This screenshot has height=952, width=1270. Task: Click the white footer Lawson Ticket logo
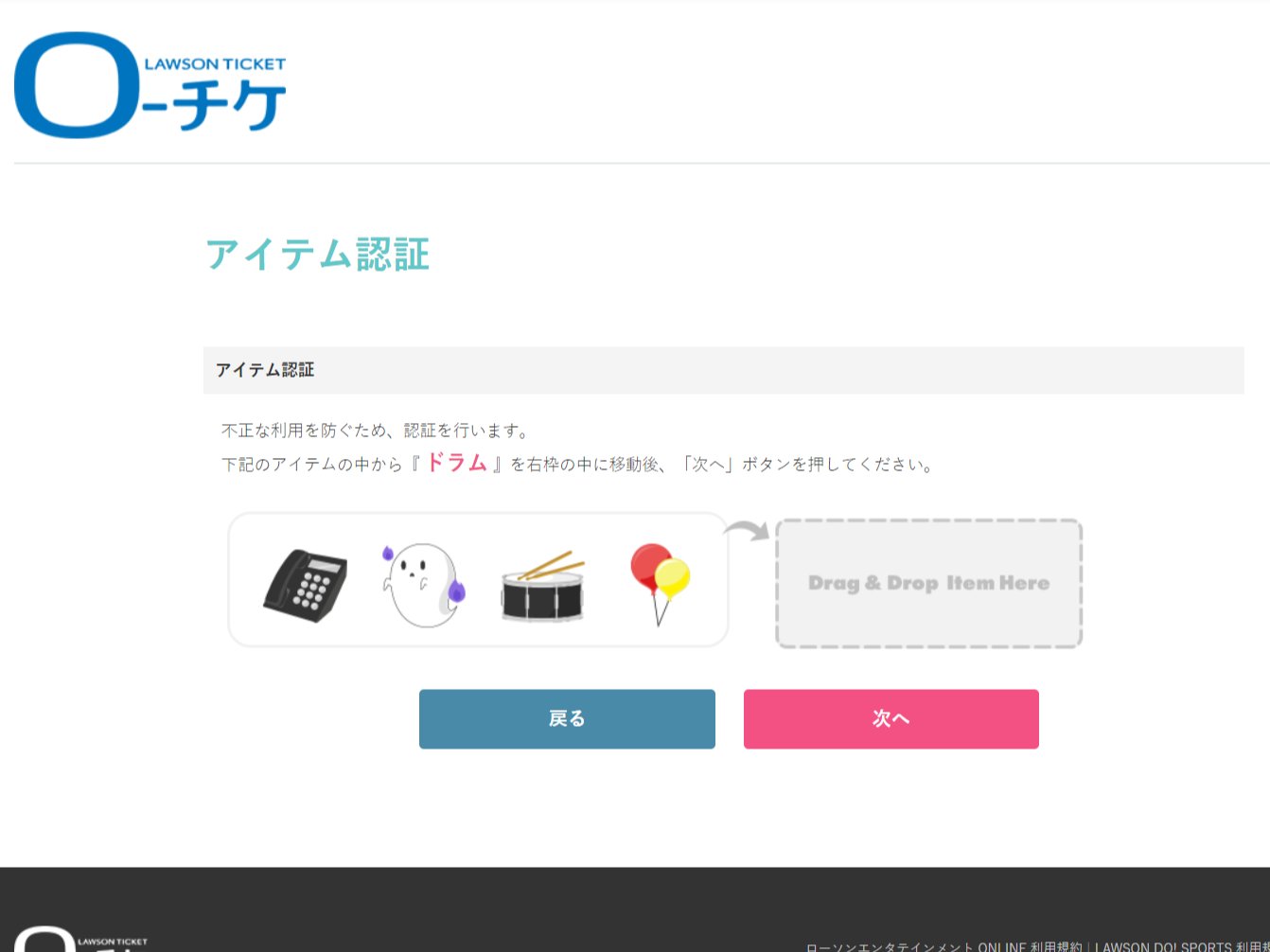pos(80,939)
